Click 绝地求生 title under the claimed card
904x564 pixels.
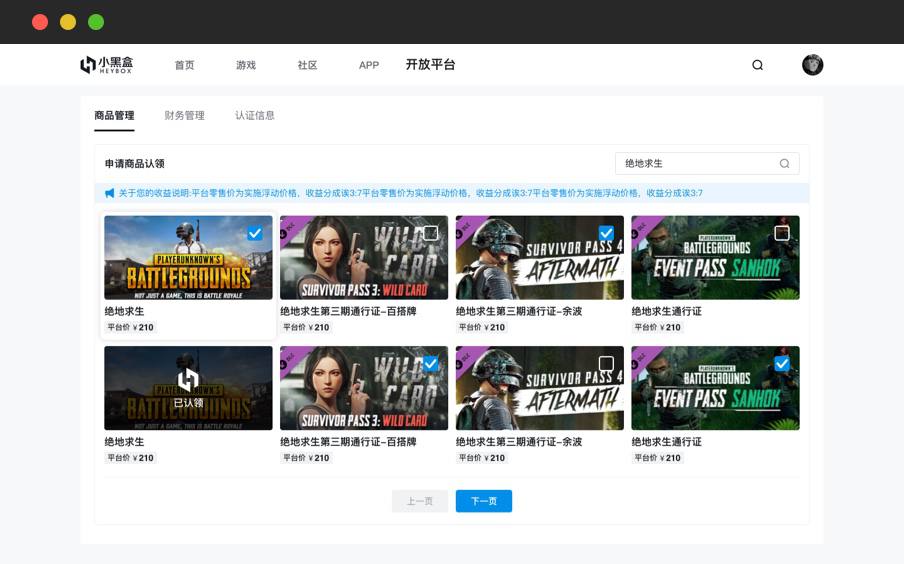[x=124, y=442]
